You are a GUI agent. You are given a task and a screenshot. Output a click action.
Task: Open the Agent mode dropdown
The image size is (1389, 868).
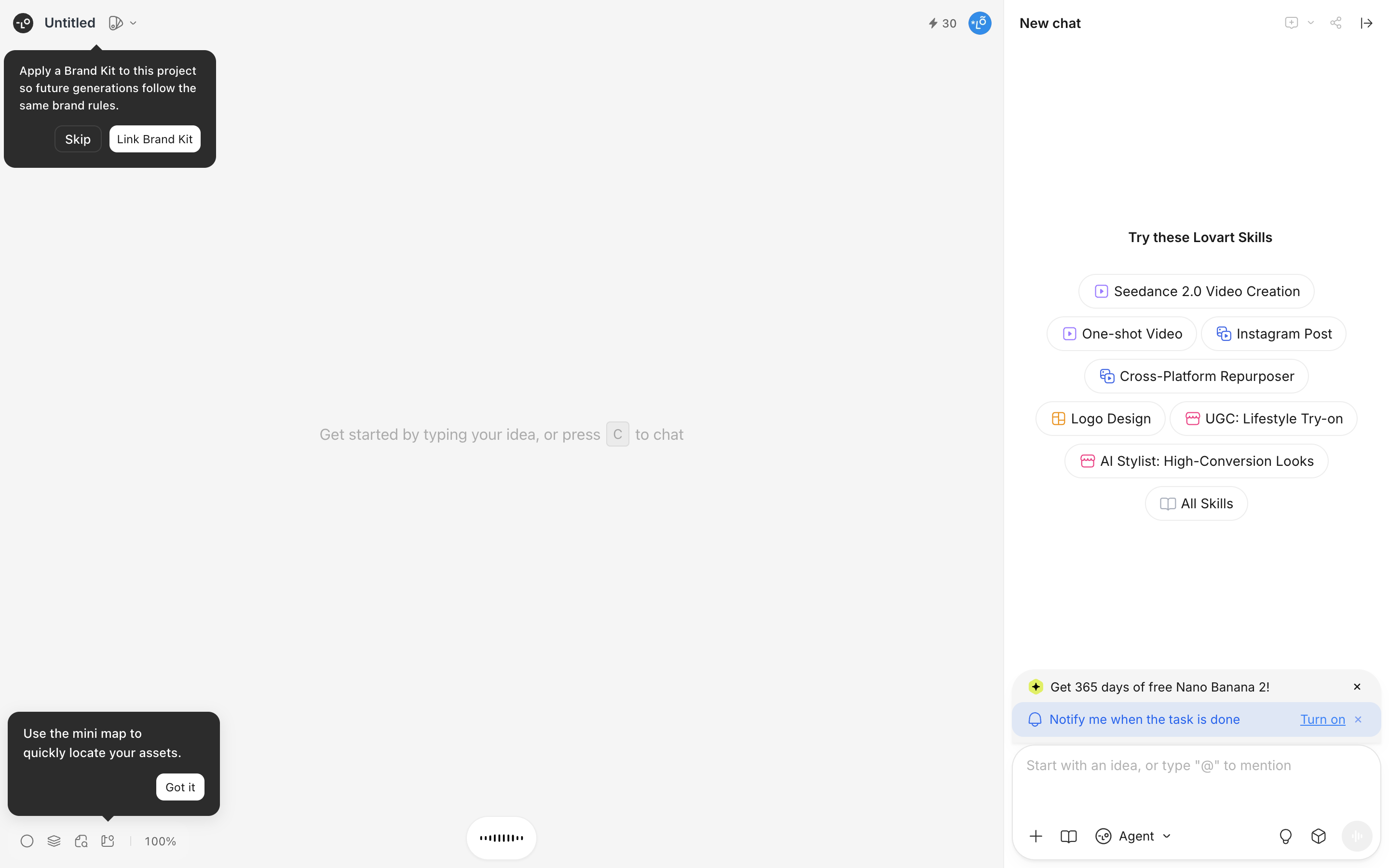point(1133,836)
